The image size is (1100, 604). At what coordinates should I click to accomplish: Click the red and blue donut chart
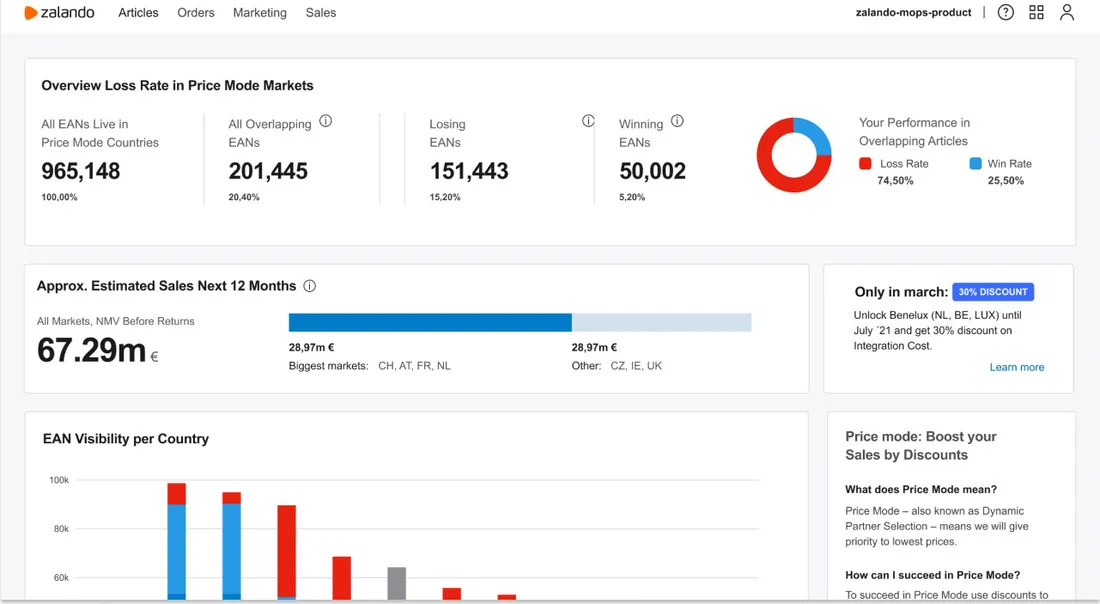(x=793, y=155)
